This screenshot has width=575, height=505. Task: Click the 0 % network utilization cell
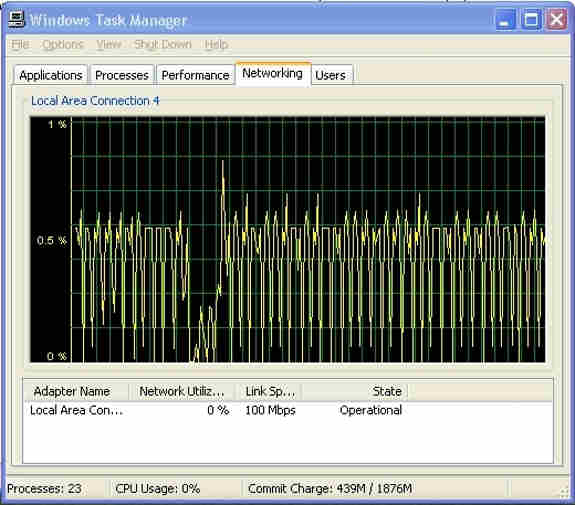tap(218, 410)
